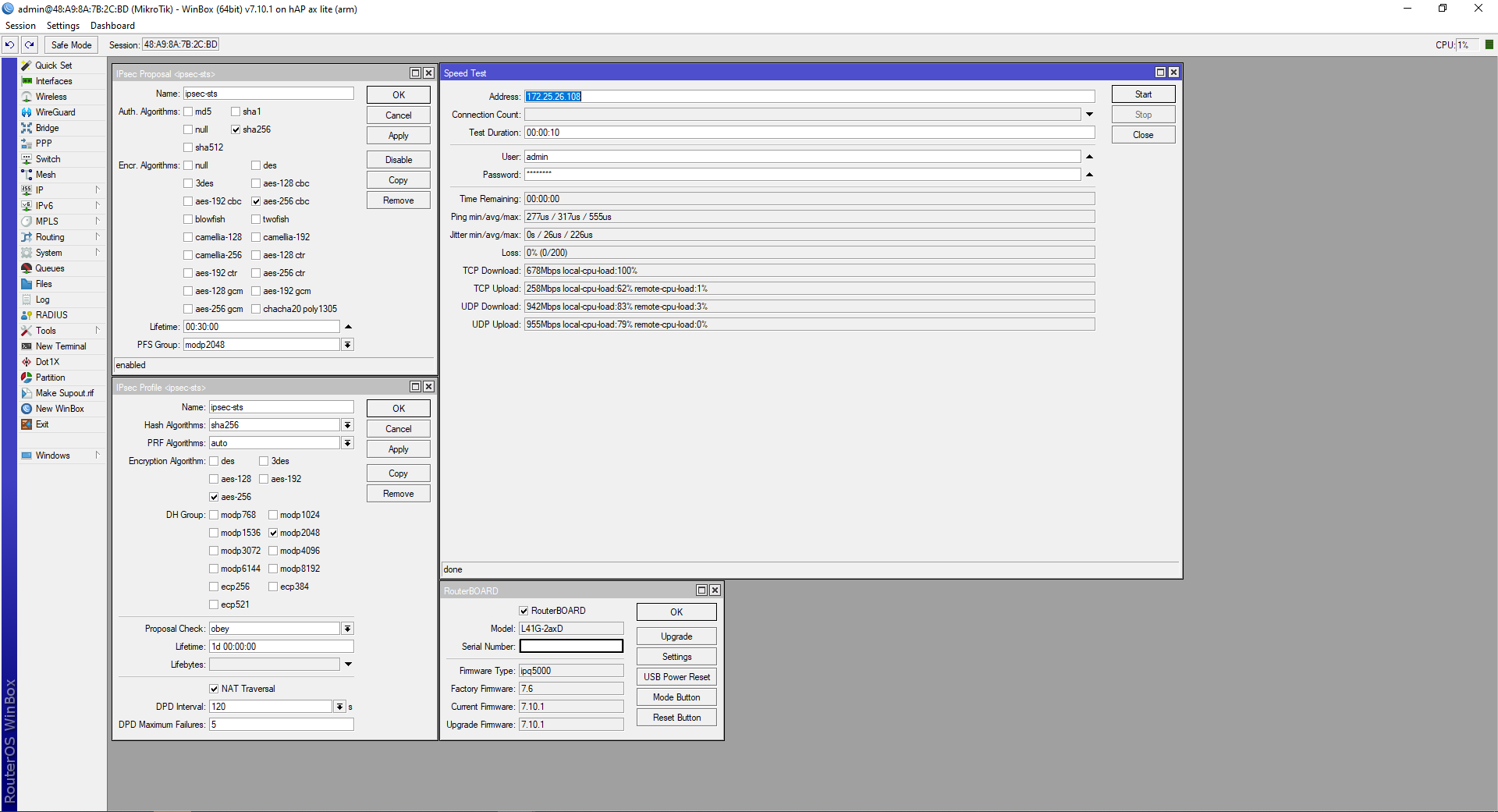Click the Redo toolbar icon
1498x812 pixels.
click(x=30, y=45)
